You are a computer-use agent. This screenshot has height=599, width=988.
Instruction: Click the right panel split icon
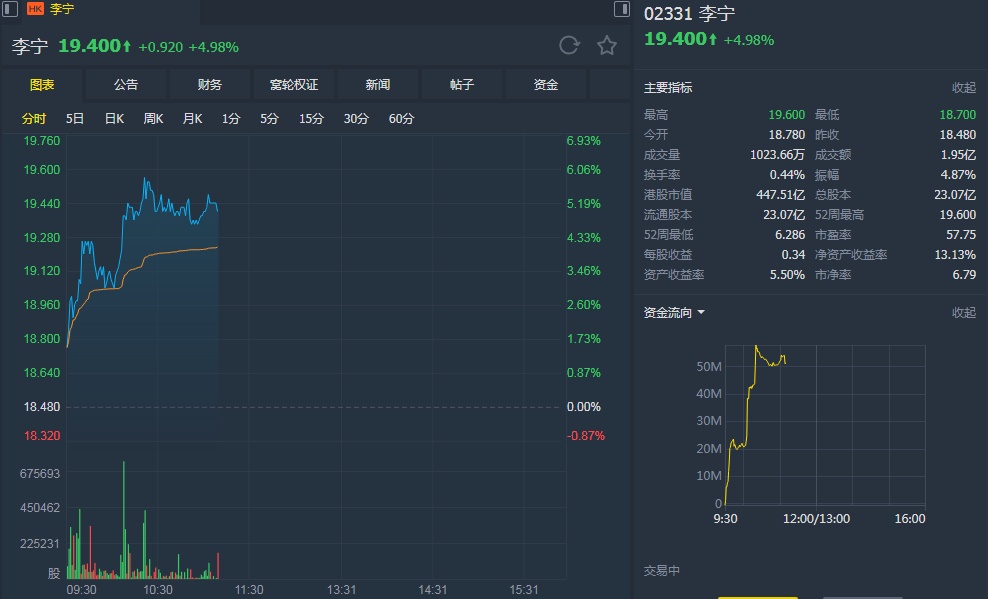coord(621,9)
